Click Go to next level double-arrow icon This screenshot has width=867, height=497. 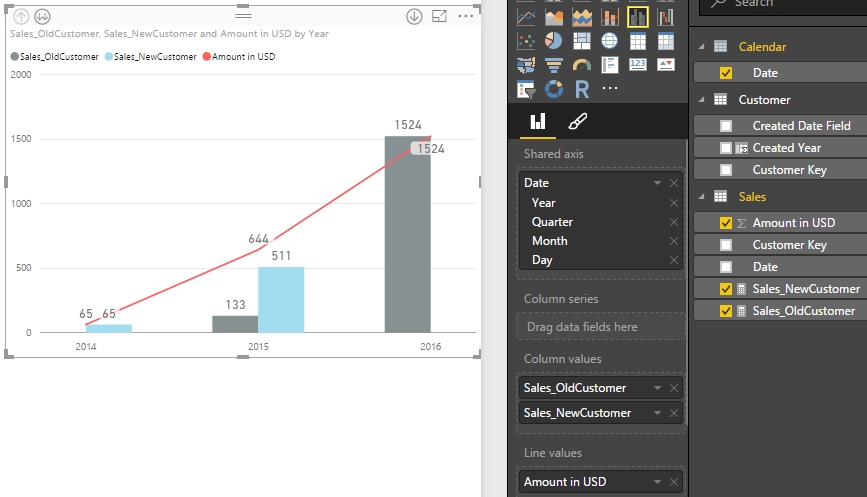click(42, 17)
